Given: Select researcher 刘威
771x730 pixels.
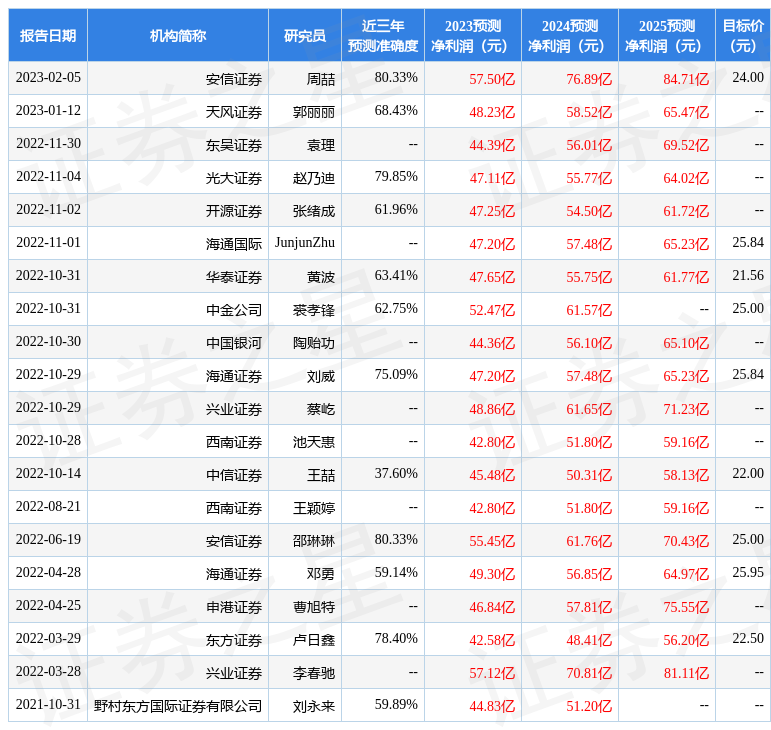Looking at the screenshot, I should pyautogui.click(x=321, y=376).
